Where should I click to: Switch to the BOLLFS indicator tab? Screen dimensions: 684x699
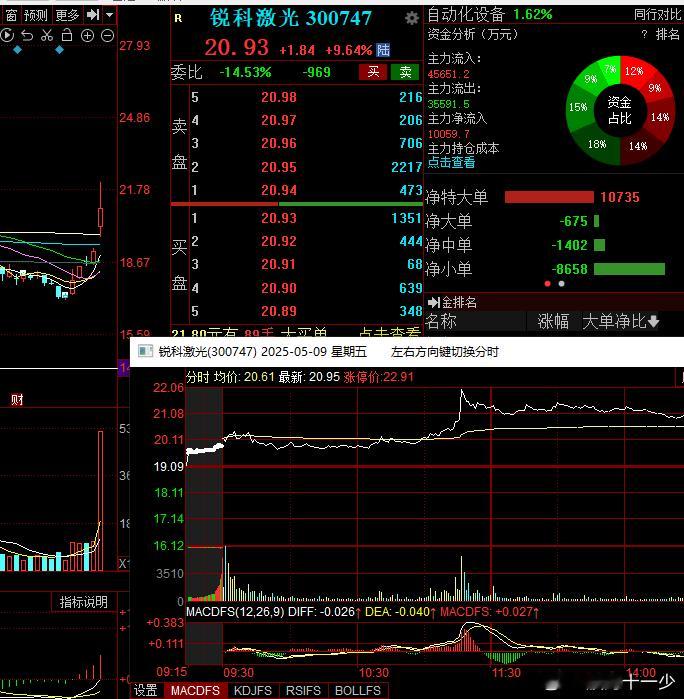[358, 690]
